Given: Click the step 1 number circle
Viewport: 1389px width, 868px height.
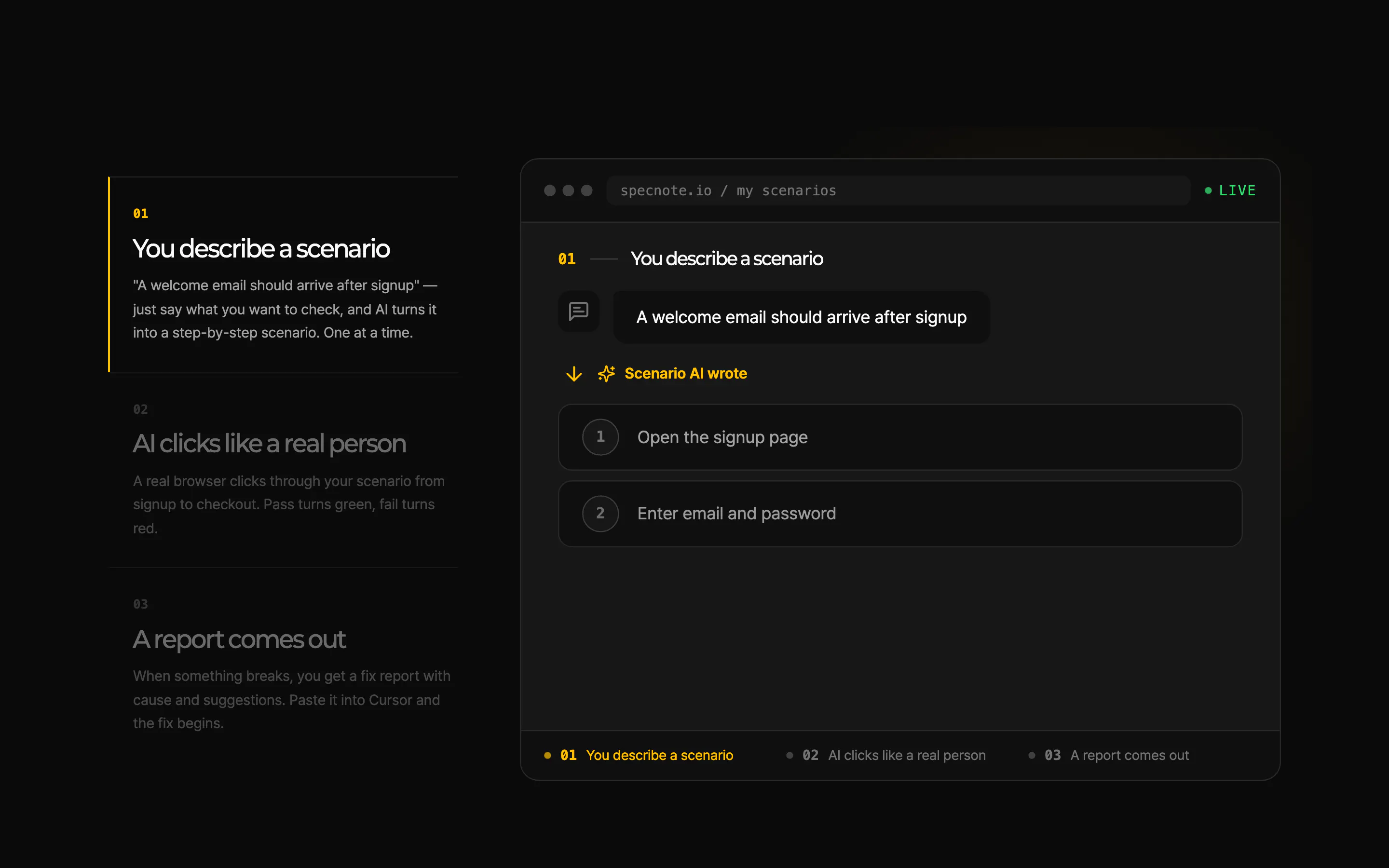Looking at the screenshot, I should click(600, 437).
